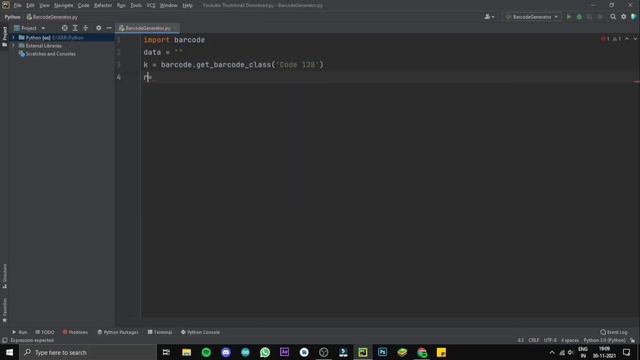Click the Code With Me shield icon

[x=633, y=17]
